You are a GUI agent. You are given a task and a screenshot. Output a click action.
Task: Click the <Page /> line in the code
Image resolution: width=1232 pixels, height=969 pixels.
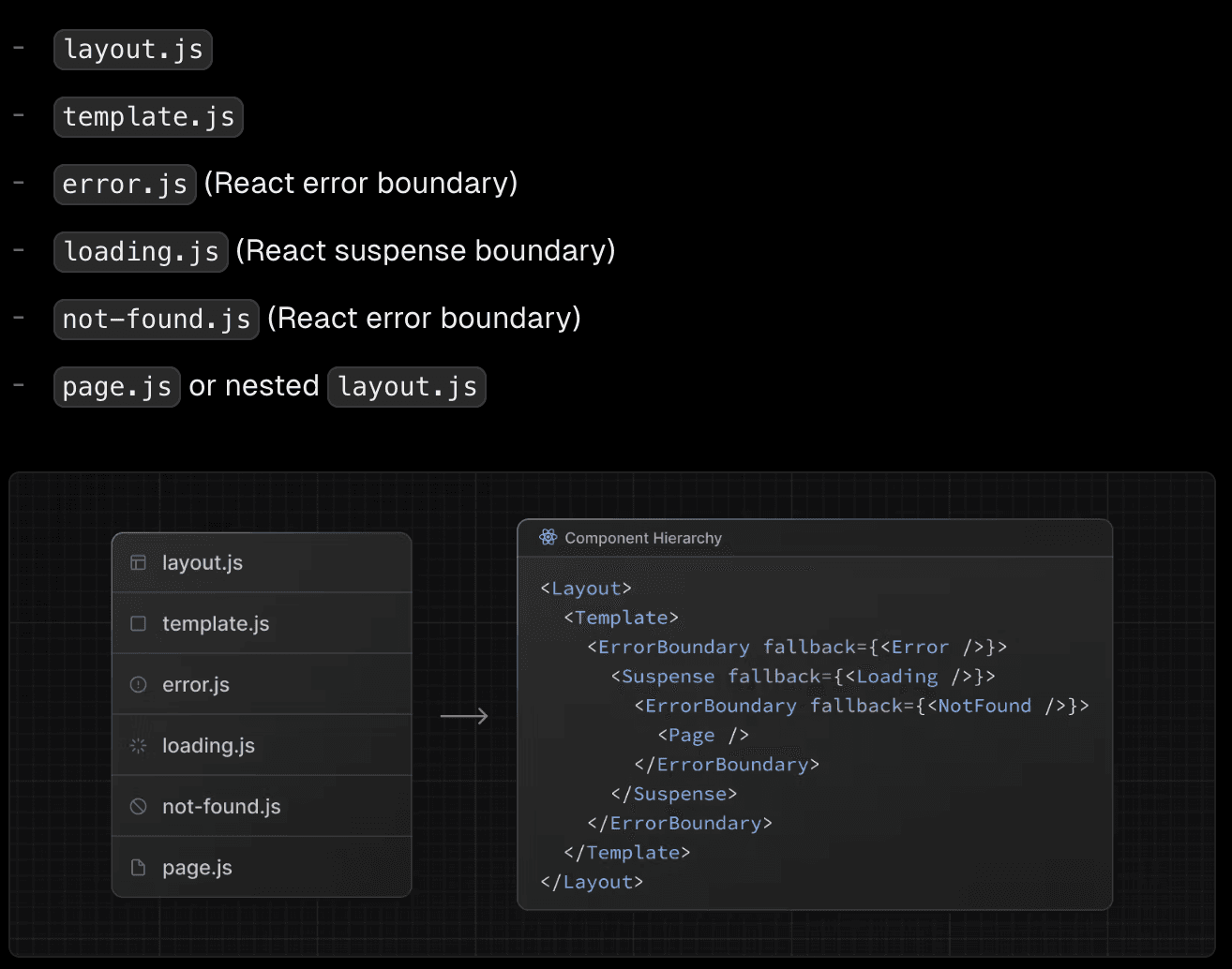(703, 736)
